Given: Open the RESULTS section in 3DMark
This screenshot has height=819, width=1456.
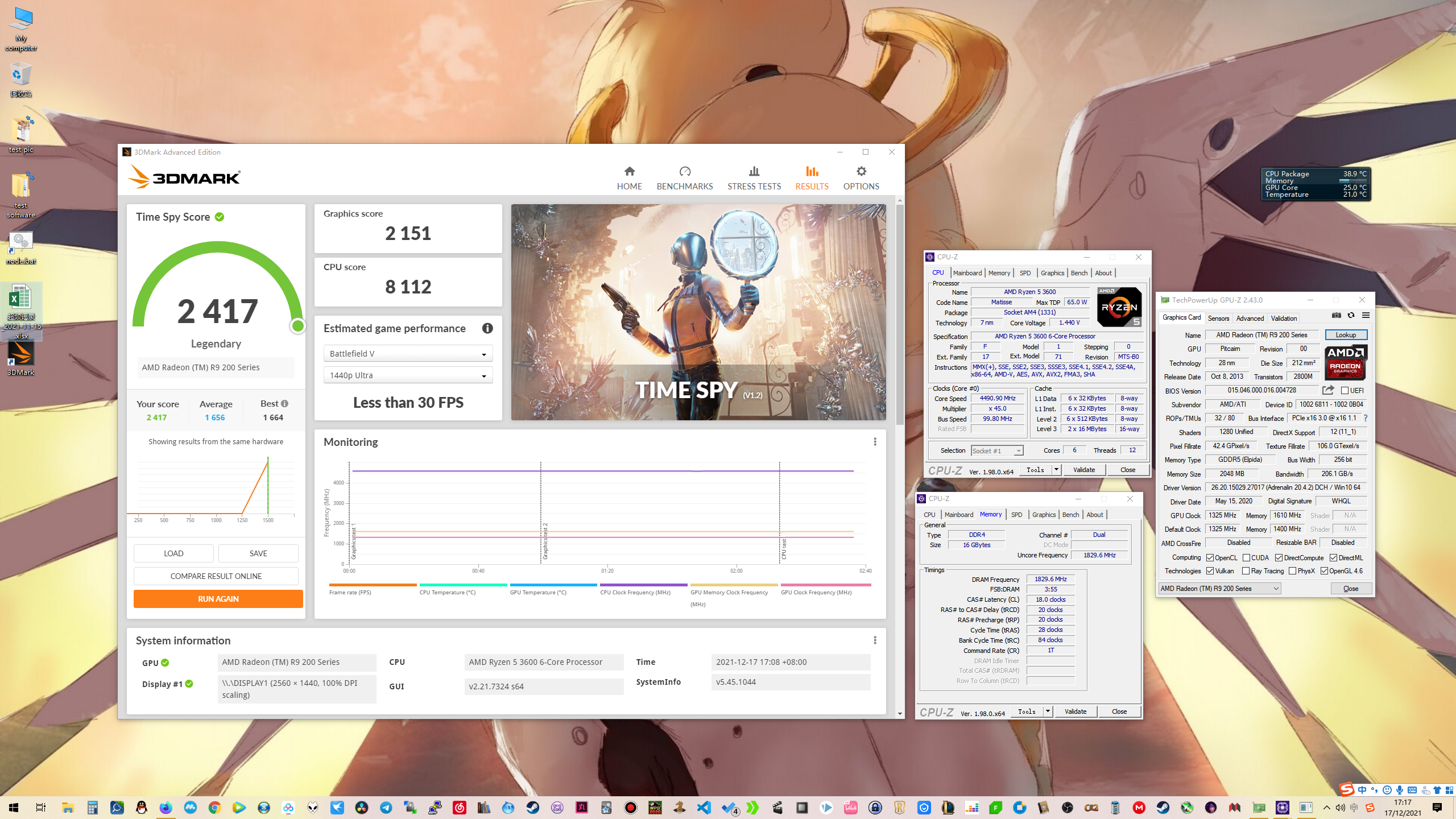Looking at the screenshot, I should coord(812,178).
